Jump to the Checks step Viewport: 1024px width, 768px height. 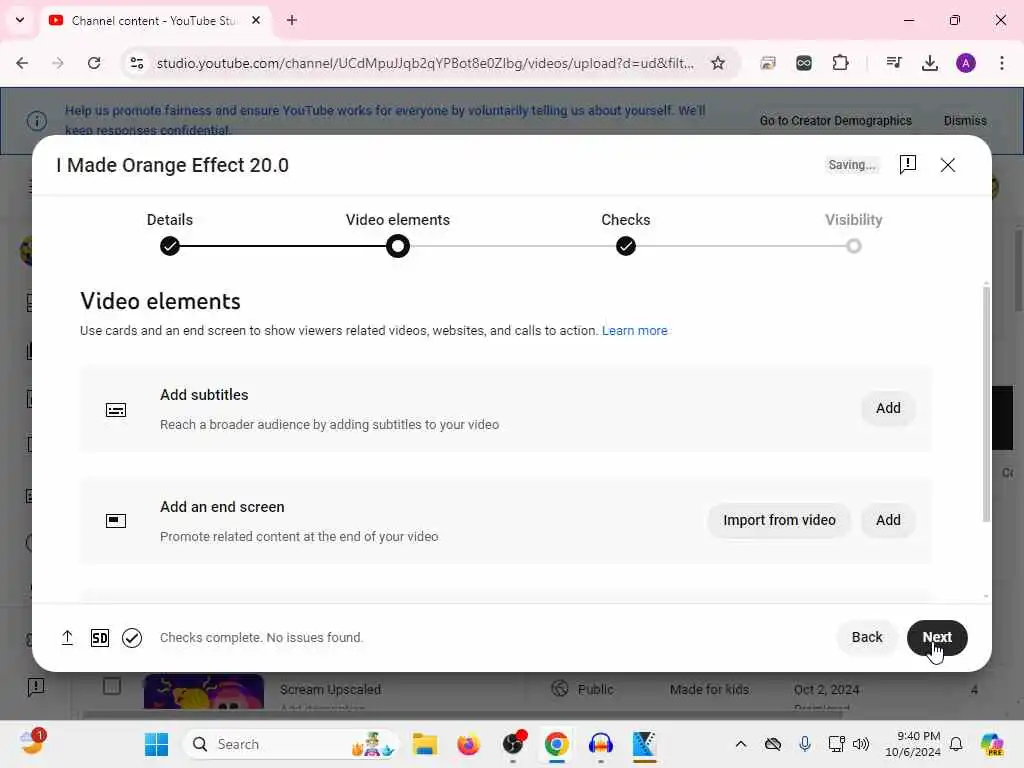point(626,246)
